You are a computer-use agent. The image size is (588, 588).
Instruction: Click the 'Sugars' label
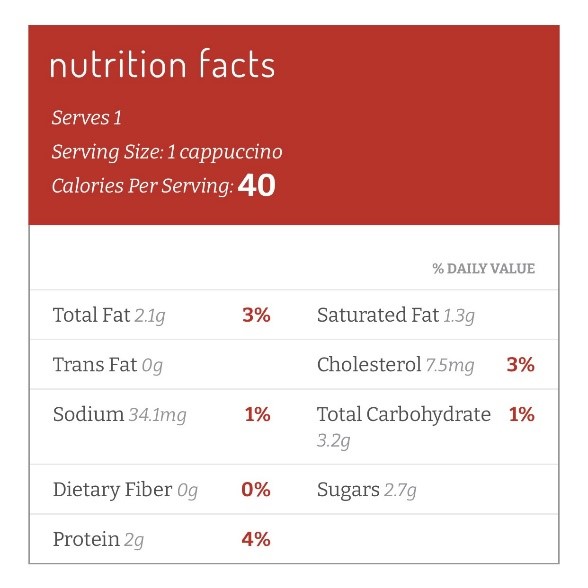click(x=348, y=490)
